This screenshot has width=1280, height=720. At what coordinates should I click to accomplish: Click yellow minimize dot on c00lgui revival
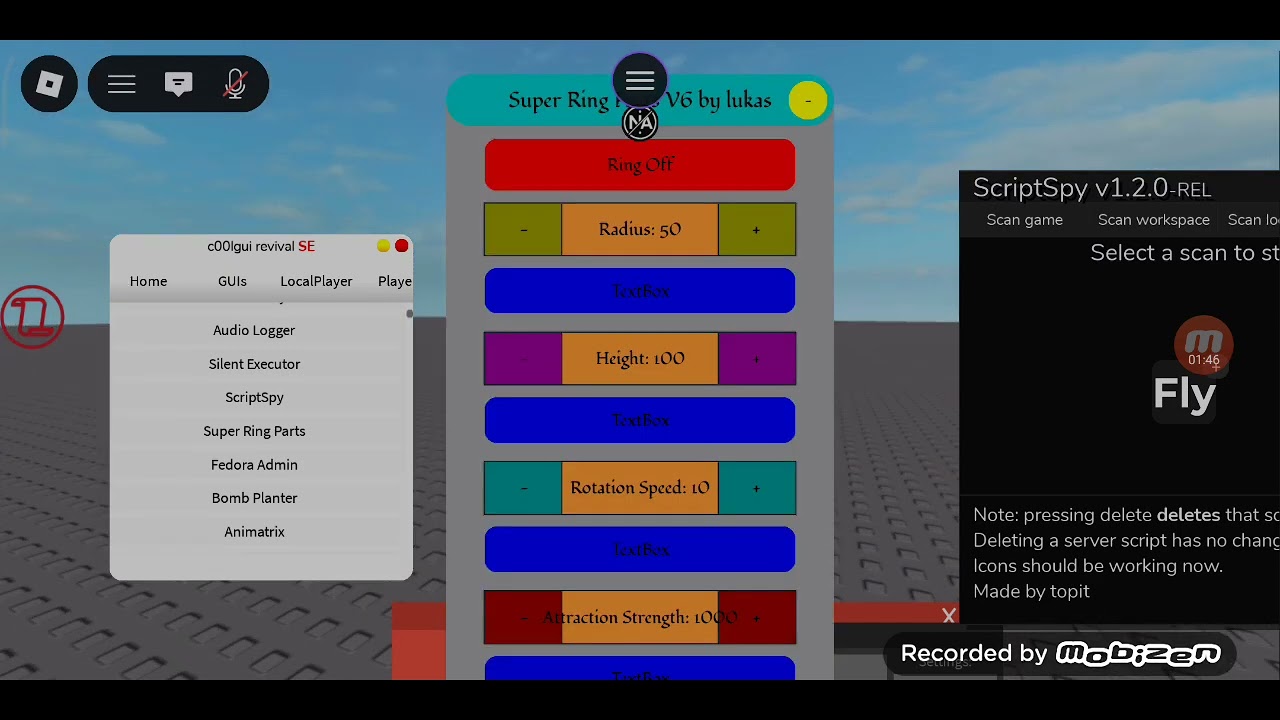384,246
